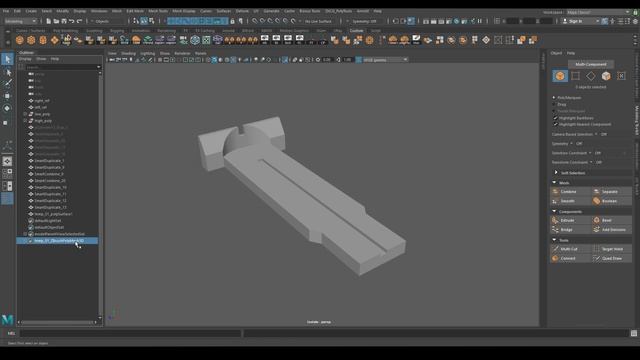The image size is (640, 360).
Task: Open the File menu
Action: tap(6, 11)
